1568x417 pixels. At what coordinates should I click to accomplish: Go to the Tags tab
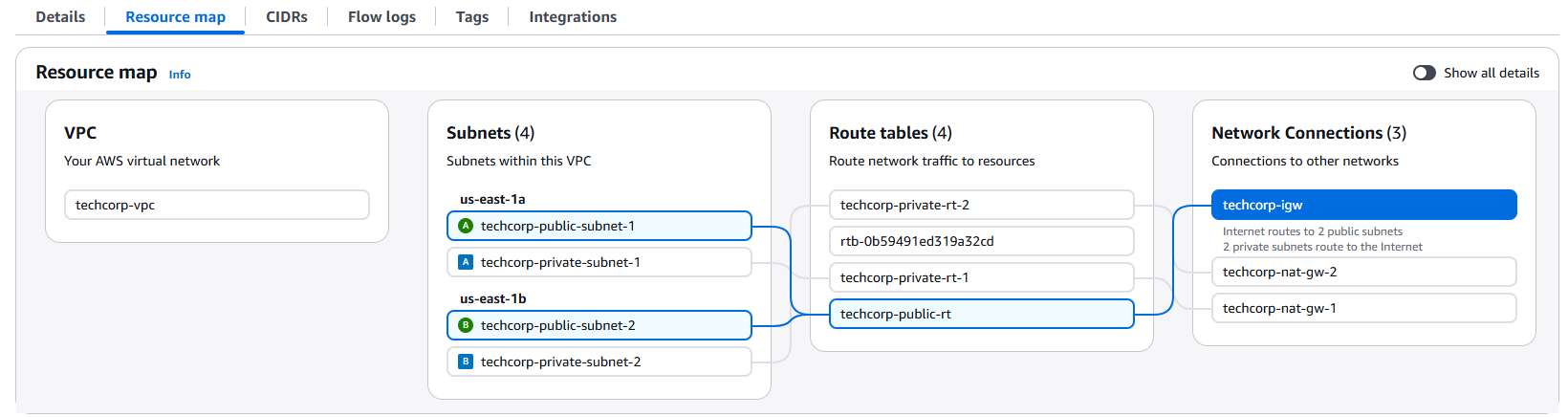tap(472, 17)
